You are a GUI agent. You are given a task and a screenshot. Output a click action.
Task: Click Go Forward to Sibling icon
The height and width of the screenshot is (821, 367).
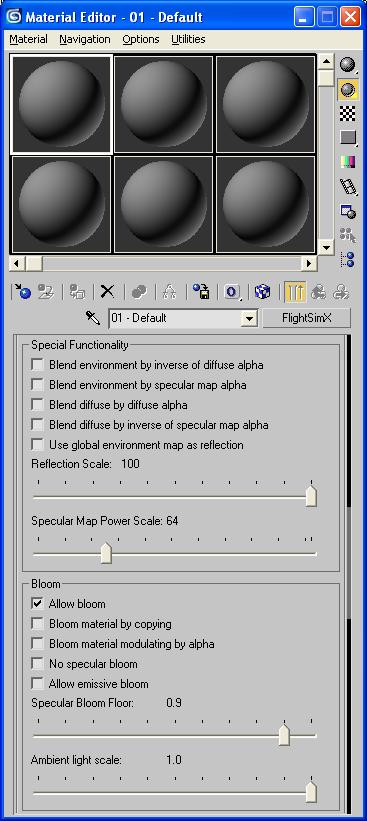point(341,292)
